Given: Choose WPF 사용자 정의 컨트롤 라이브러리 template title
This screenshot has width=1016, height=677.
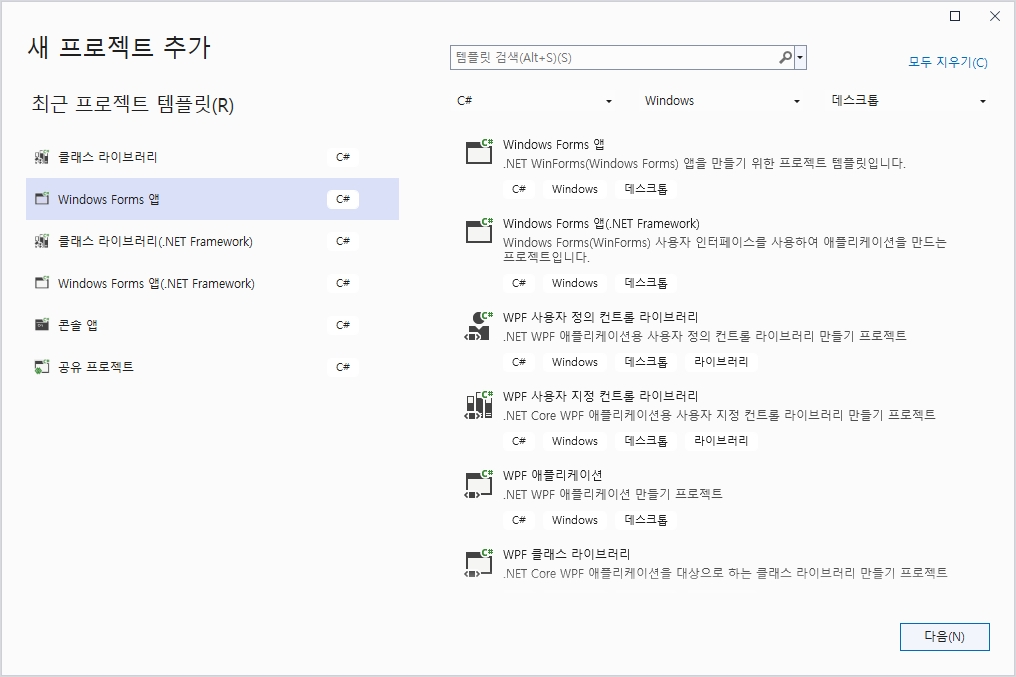Looking at the screenshot, I should click(x=601, y=317).
